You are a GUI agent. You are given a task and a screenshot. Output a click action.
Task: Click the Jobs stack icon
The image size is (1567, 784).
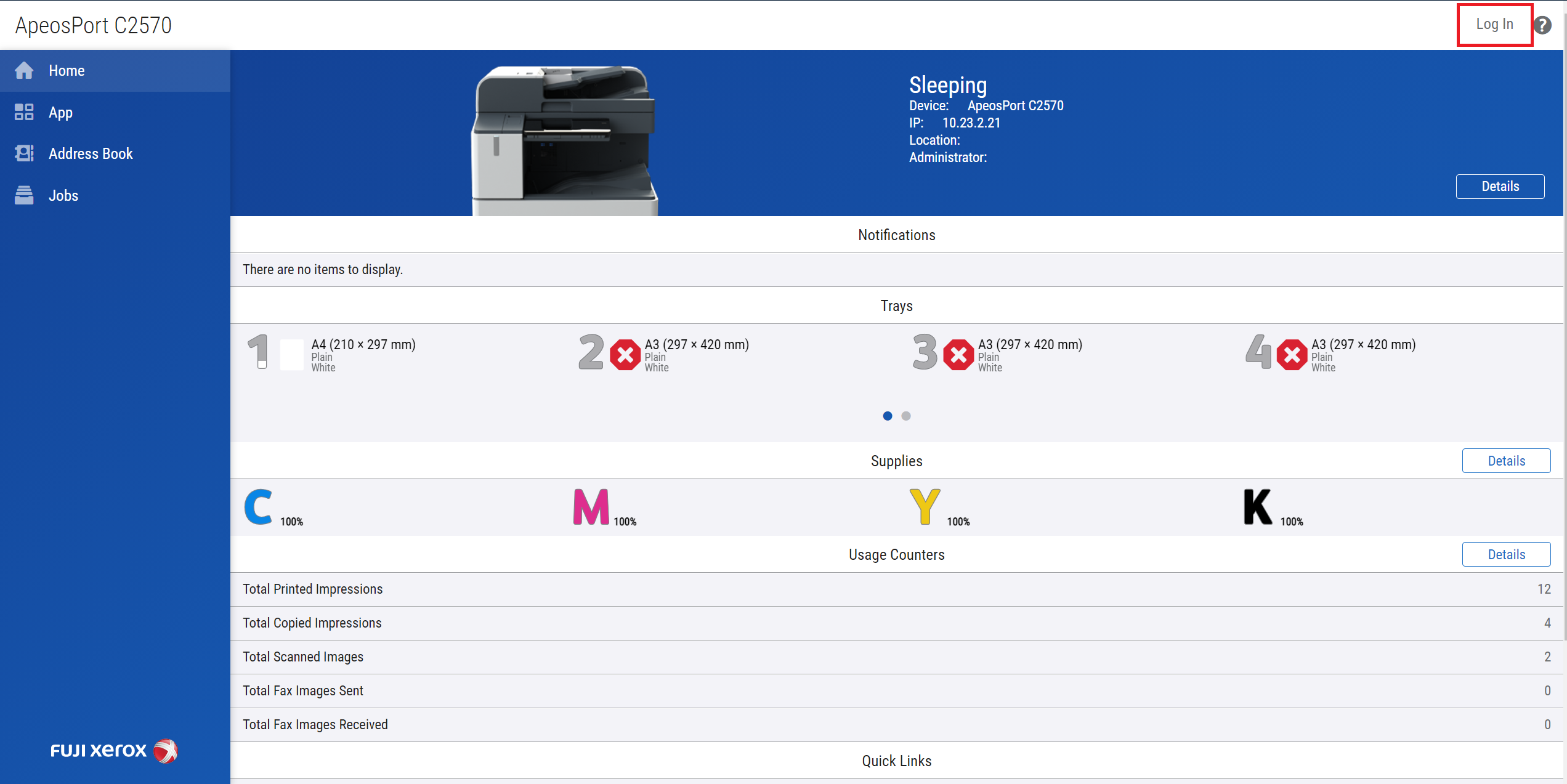click(x=24, y=195)
